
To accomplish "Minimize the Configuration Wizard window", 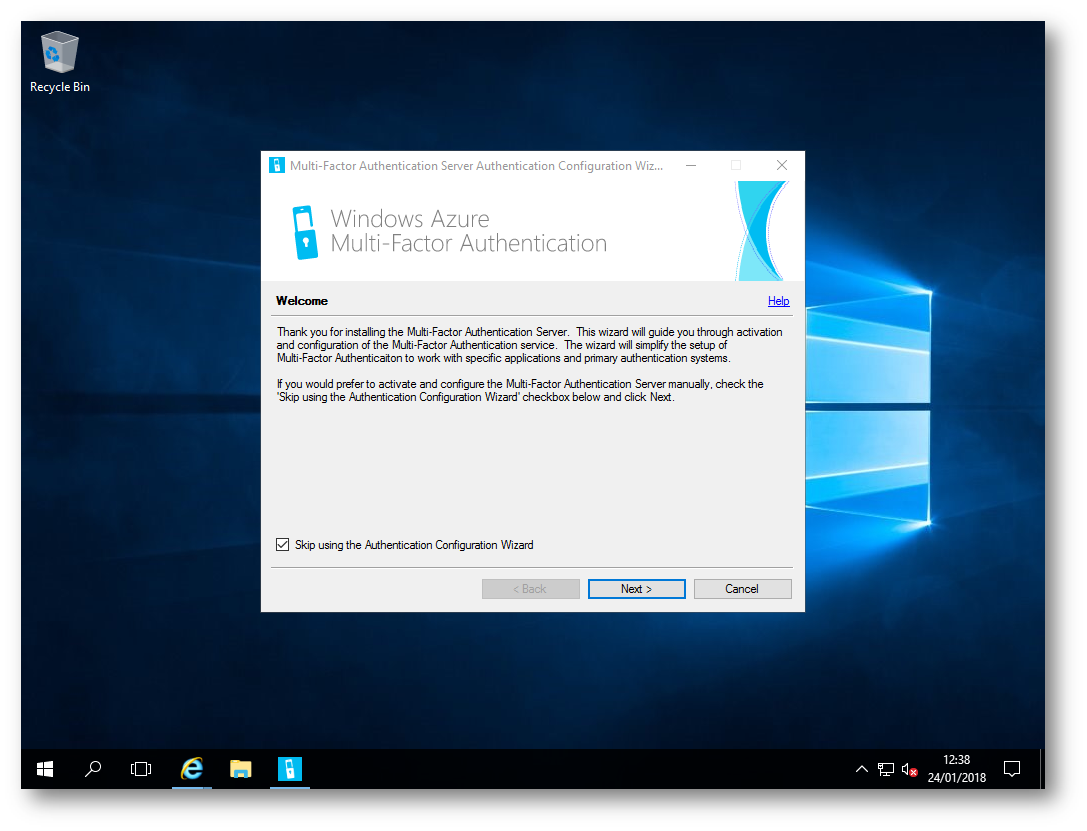I will pyautogui.click(x=691, y=165).
